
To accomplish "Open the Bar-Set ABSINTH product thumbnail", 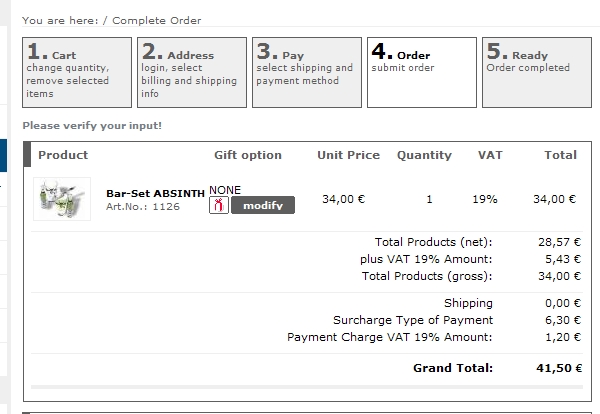I will tap(62, 199).
